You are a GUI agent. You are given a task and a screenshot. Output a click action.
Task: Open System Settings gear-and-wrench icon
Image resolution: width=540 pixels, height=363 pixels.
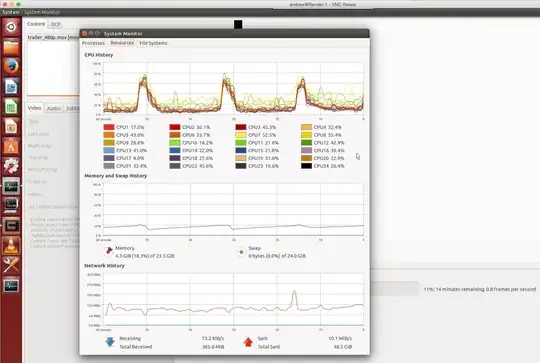click(11, 166)
